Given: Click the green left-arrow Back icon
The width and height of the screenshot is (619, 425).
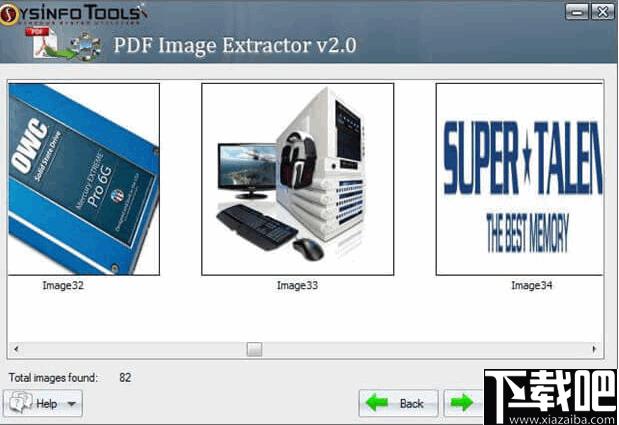Looking at the screenshot, I should pyautogui.click(x=377, y=403).
